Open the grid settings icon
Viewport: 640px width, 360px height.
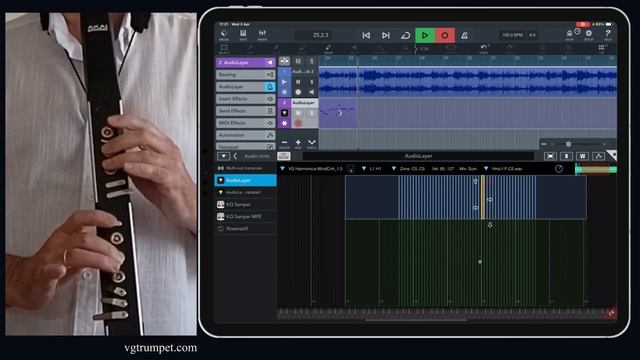[601, 49]
